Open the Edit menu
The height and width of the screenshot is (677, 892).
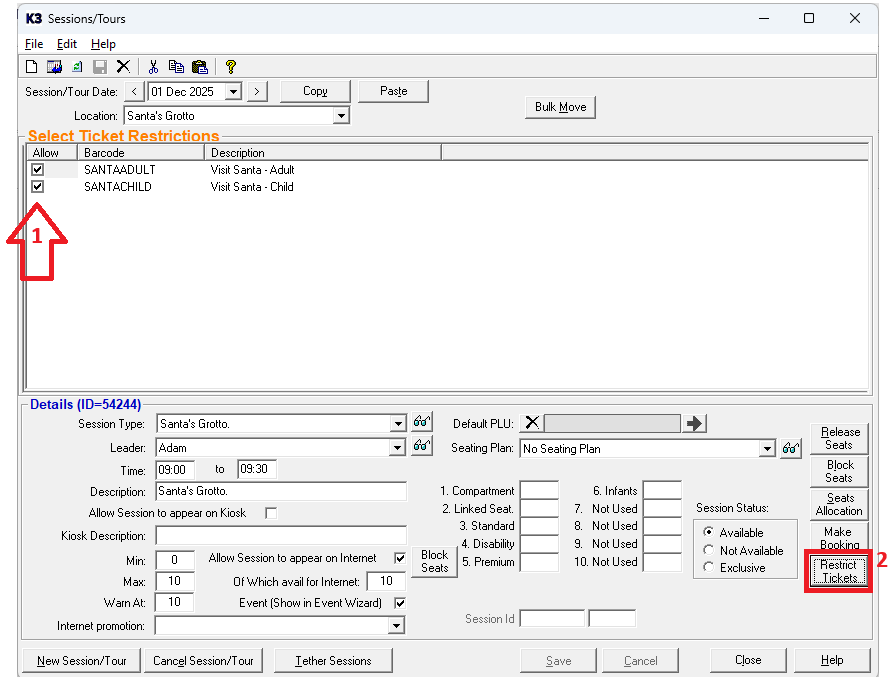66,44
